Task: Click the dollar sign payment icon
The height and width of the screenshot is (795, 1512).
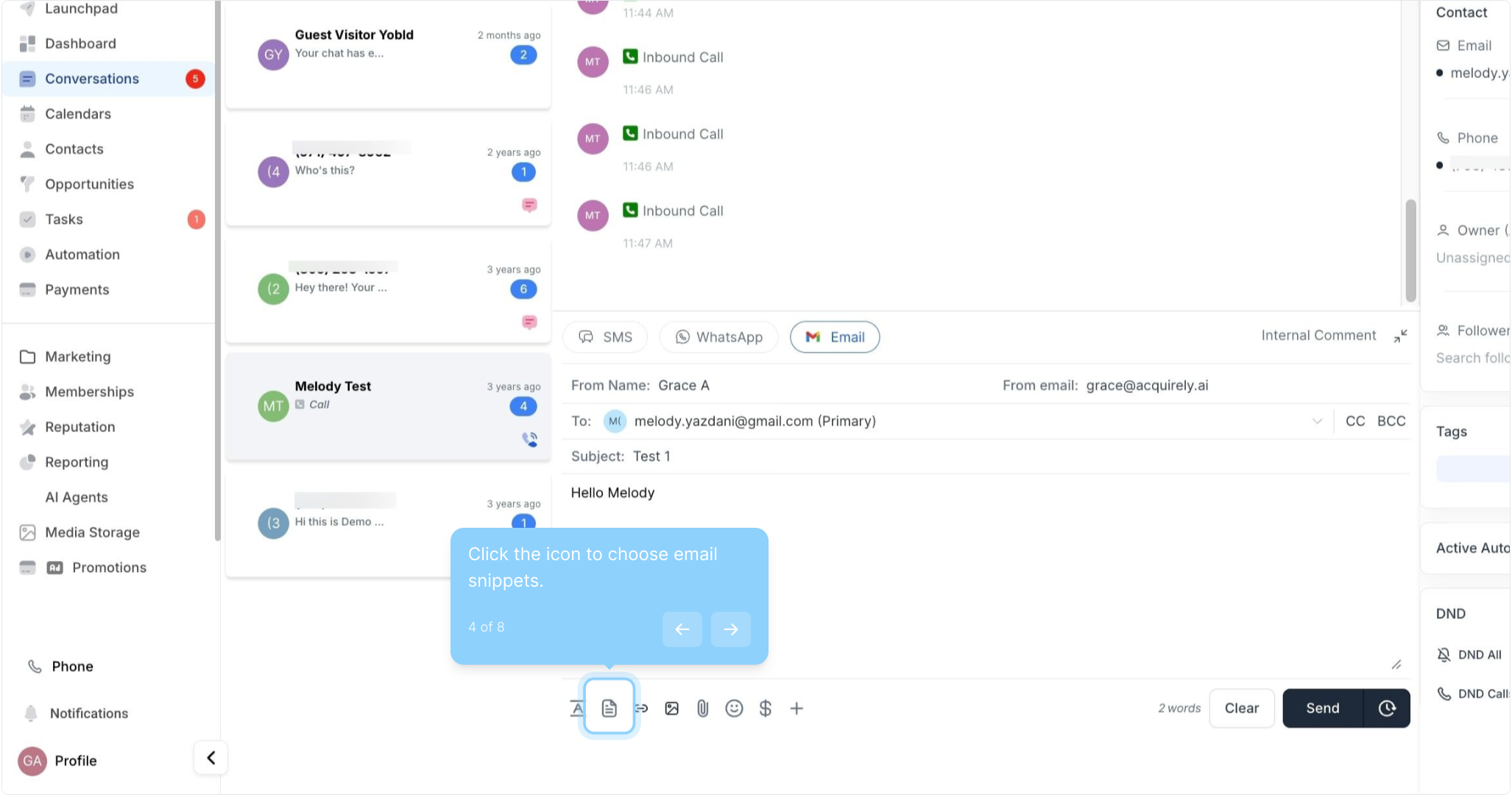Action: pyautogui.click(x=765, y=708)
